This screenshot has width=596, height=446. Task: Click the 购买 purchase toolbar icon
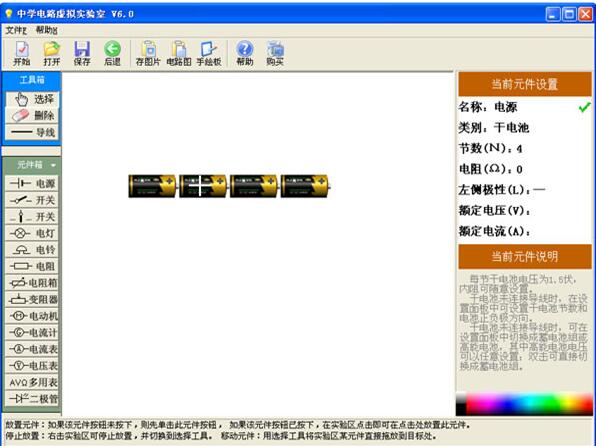point(275,53)
